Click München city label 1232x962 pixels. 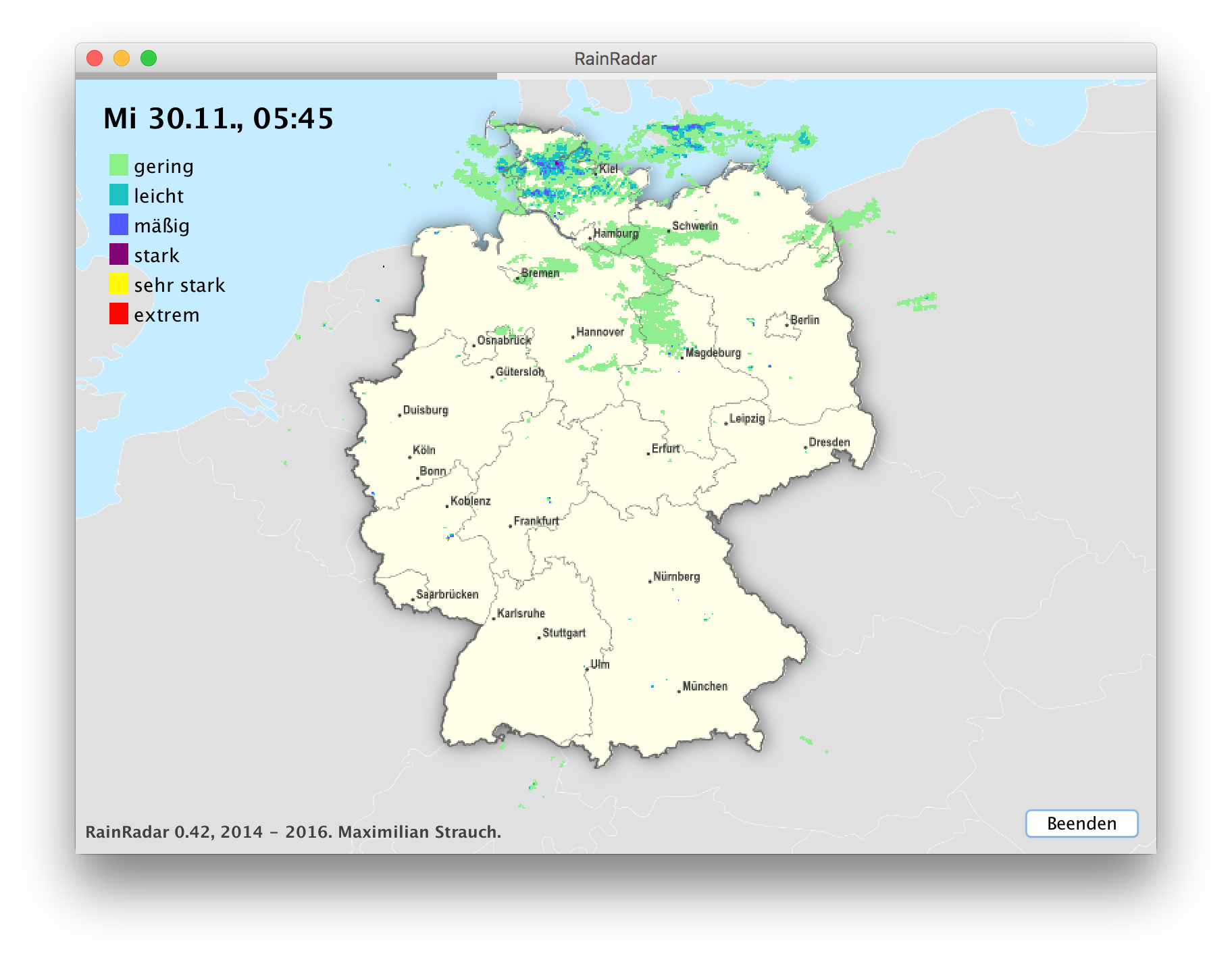pos(704,686)
